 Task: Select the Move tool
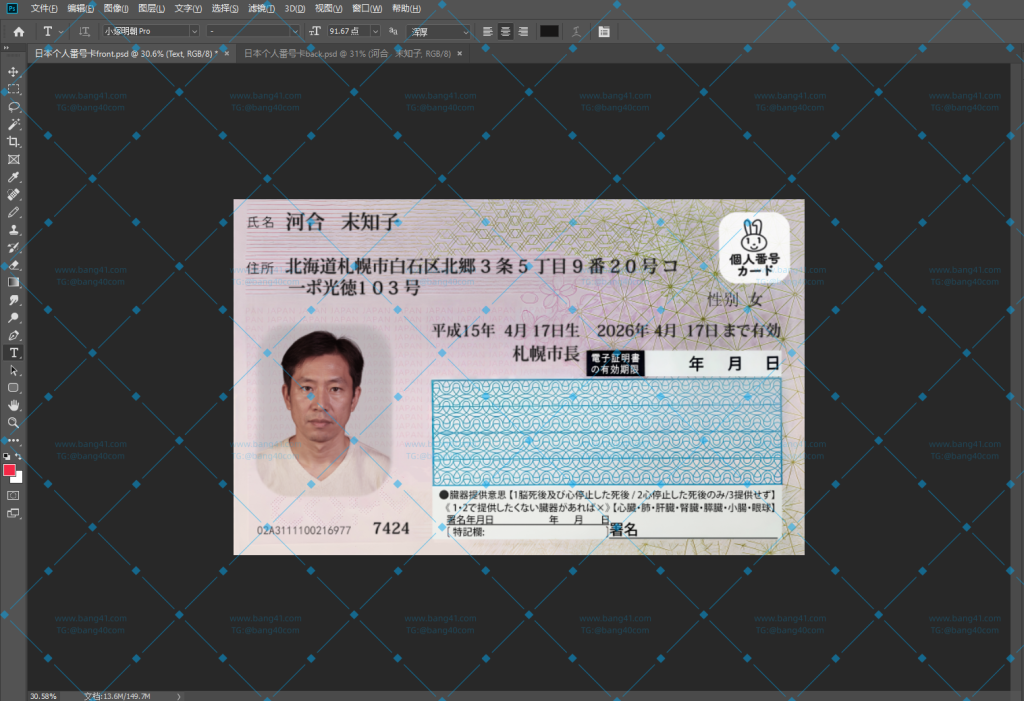pos(13,71)
